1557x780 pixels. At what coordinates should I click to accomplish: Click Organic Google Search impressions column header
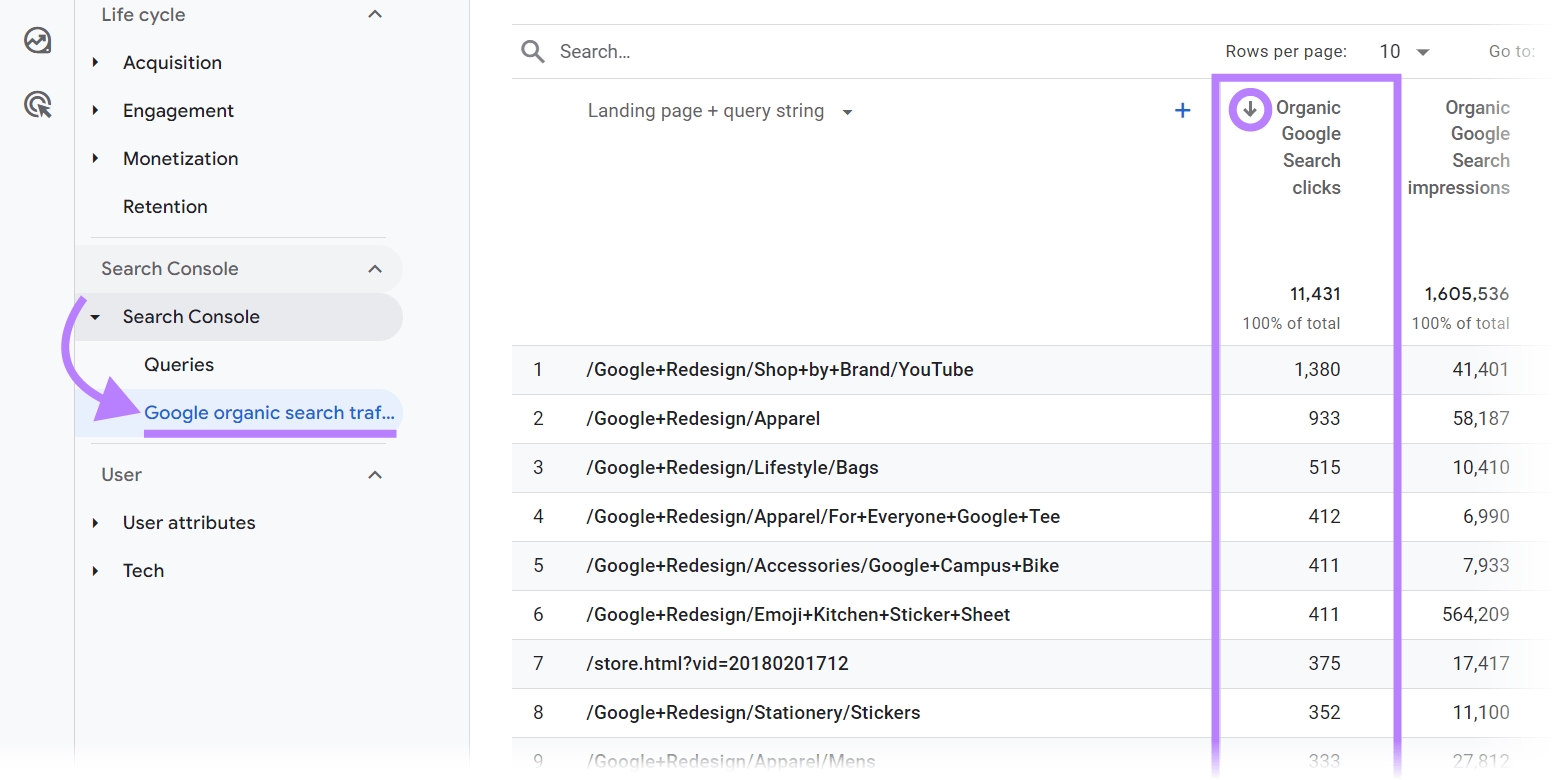1460,148
